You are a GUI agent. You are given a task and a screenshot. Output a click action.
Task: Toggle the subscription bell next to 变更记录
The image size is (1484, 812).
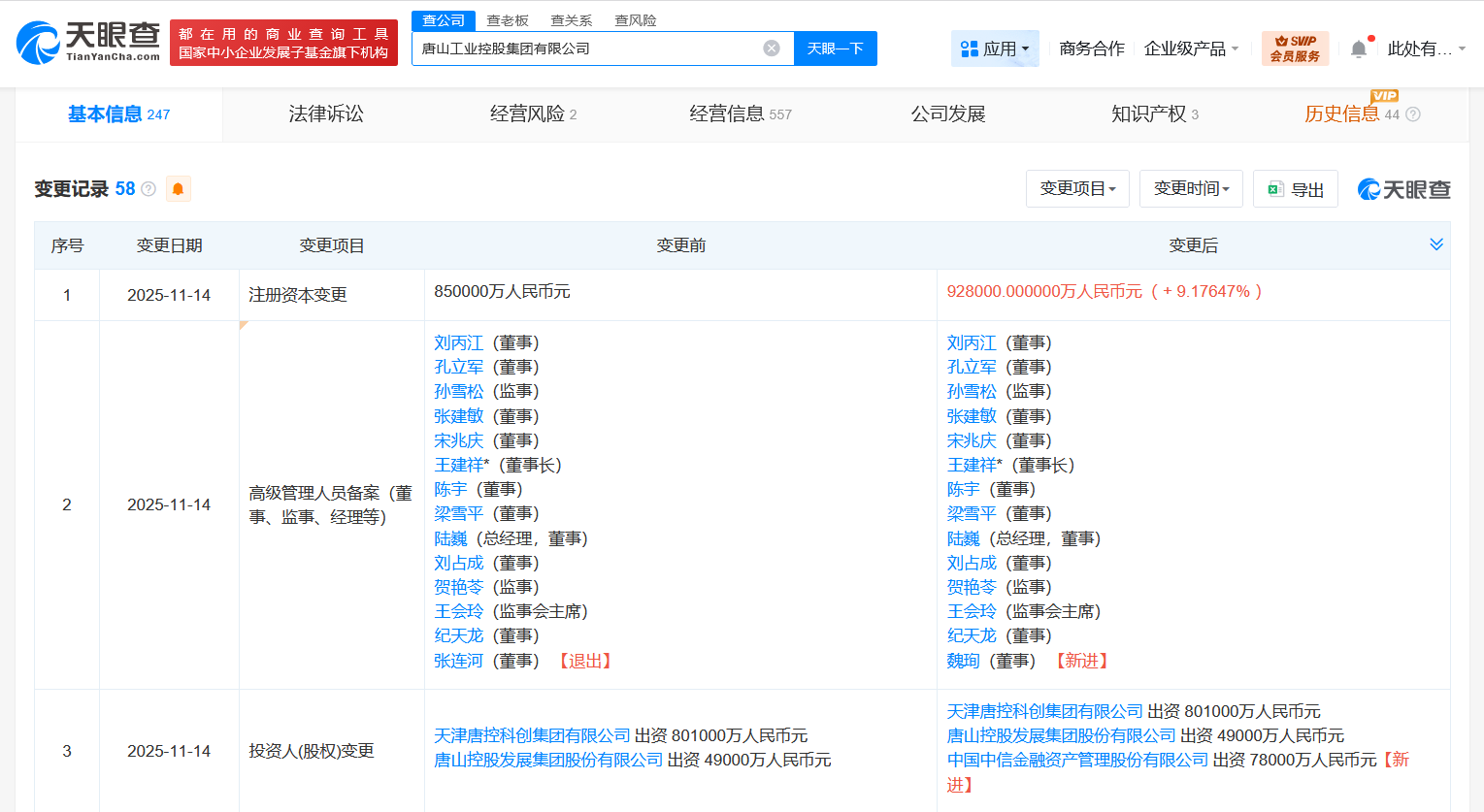point(178,188)
